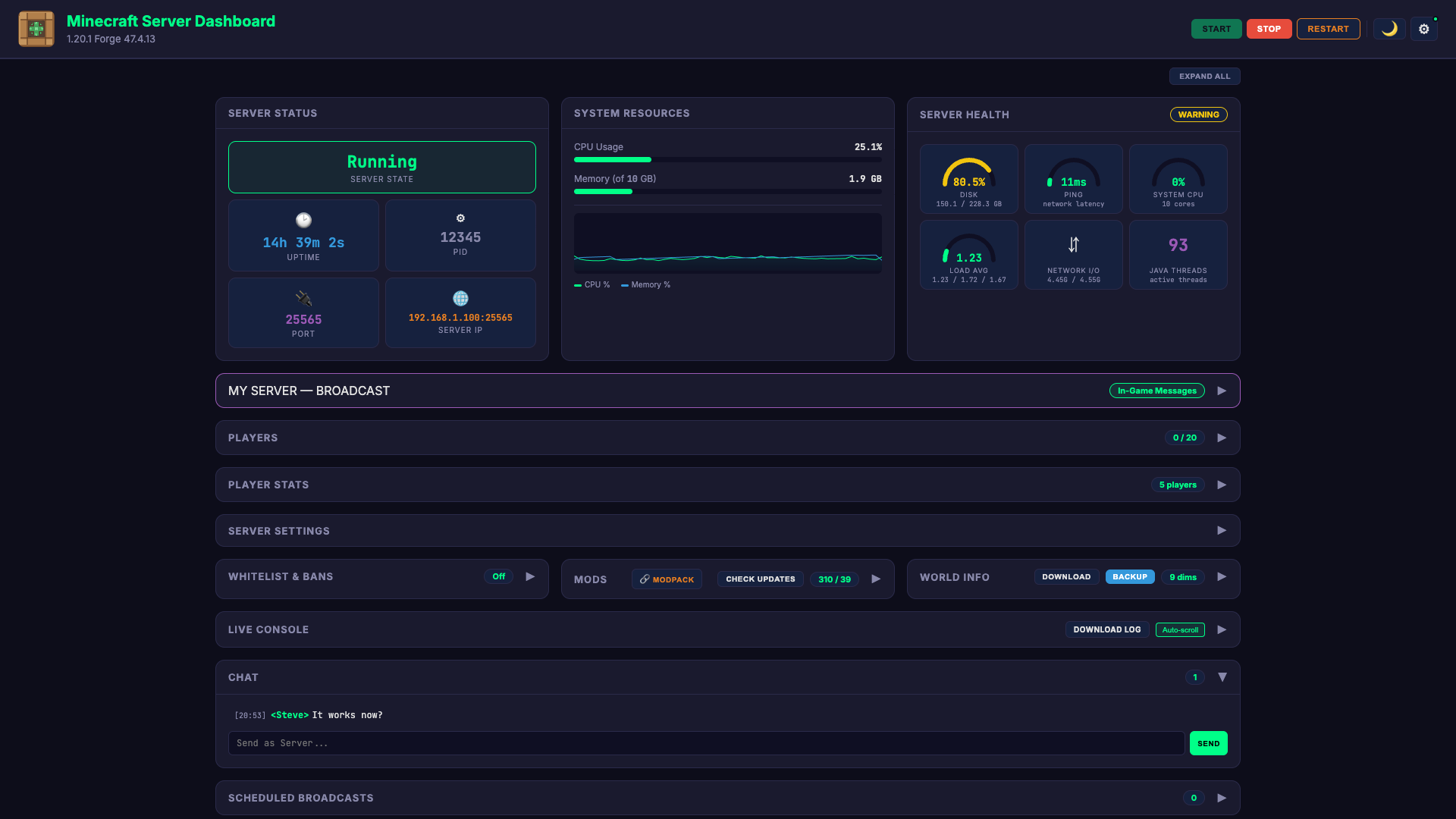
Task: Toggle the Whitelist Off switch
Action: [x=498, y=576]
